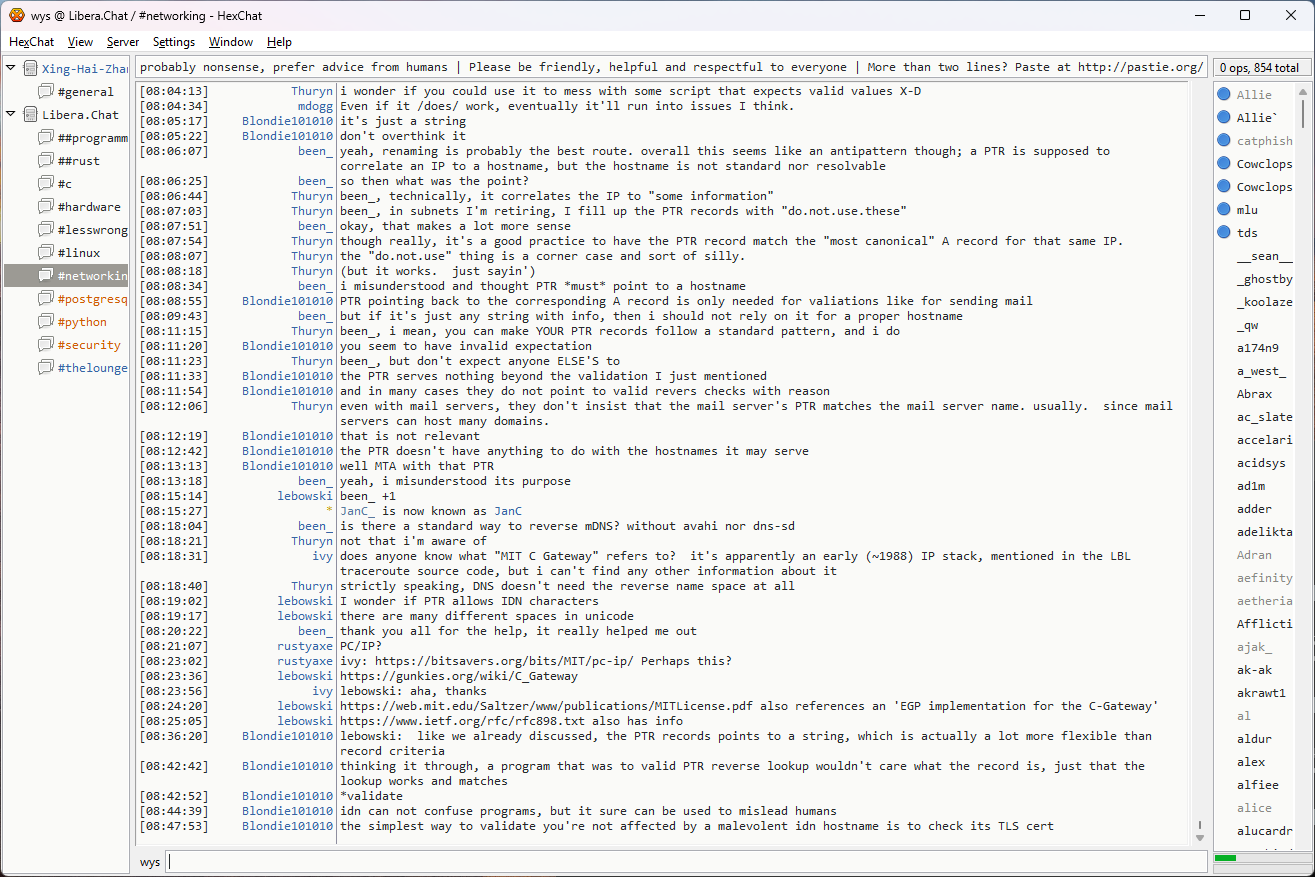Screen dimensions: 1315x877
Task: Click the HexChat app icon in title bar
Action: pyautogui.click(x=17, y=15)
